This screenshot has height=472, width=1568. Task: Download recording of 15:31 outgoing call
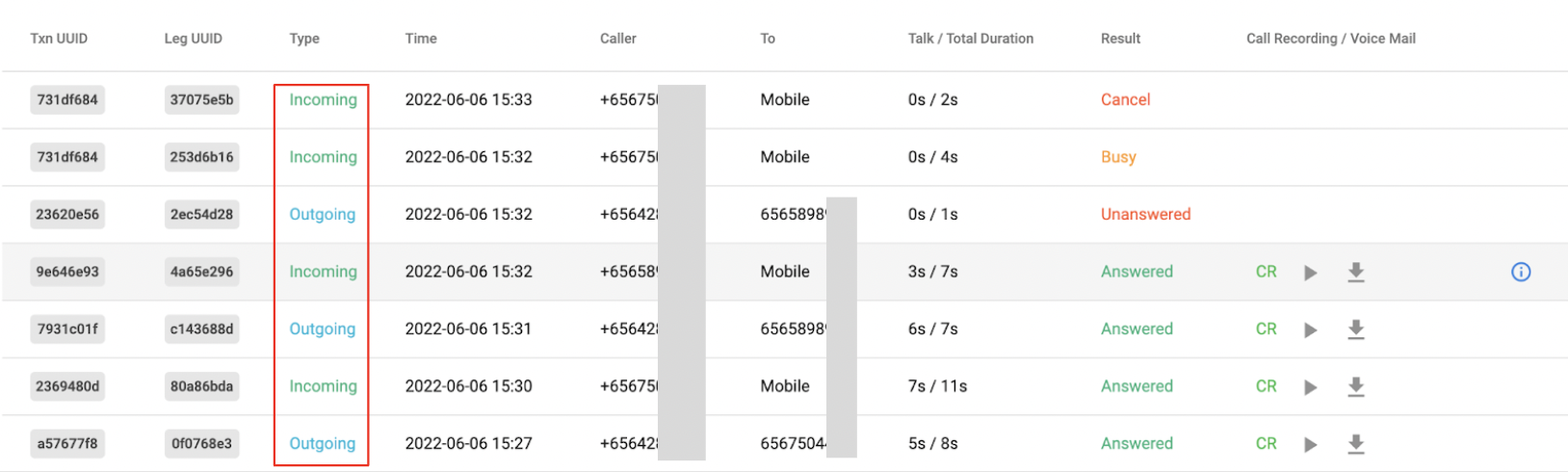pyautogui.click(x=1356, y=329)
